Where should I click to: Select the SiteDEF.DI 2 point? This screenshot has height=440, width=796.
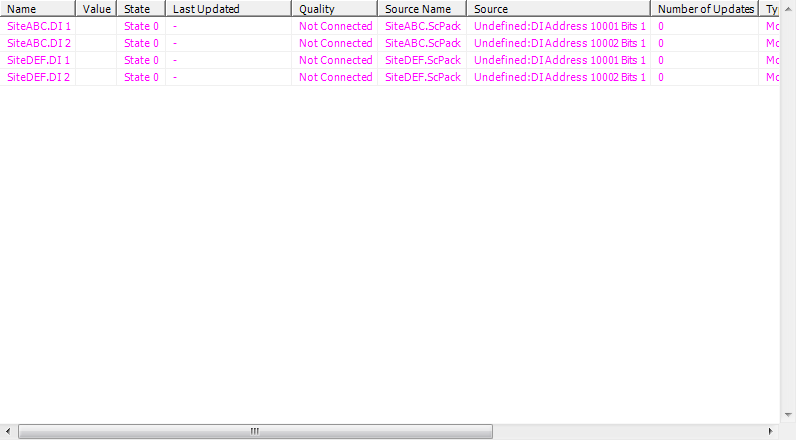tap(39, 77)
